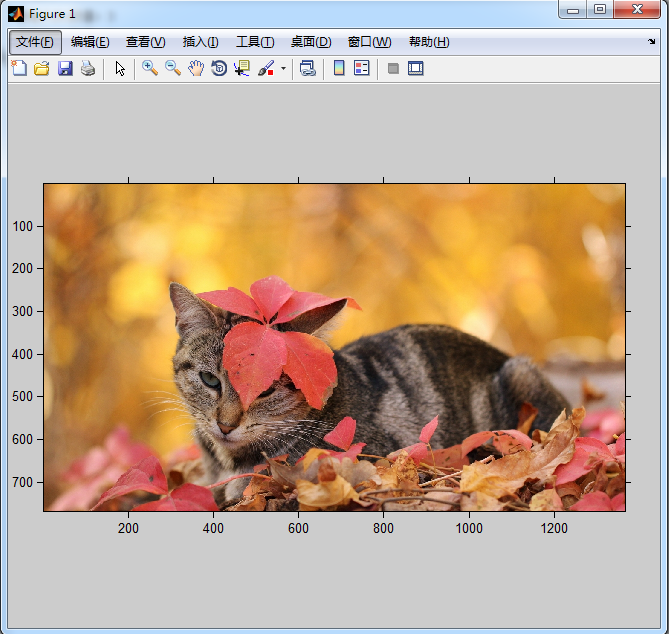This screenshot has width=669, height=634.
Task: Click the dock figure arrow icon
Action: point(652,41)
